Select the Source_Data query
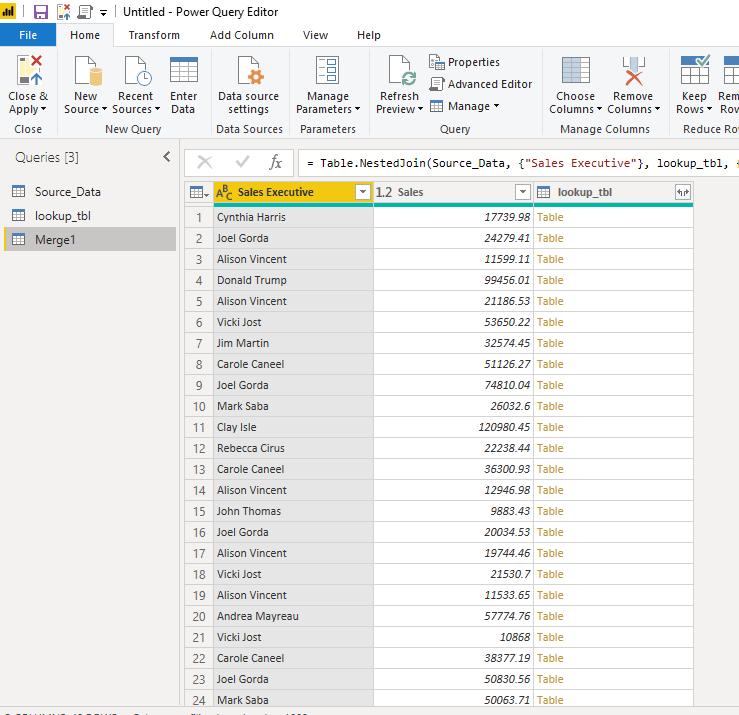 point(90,192)
